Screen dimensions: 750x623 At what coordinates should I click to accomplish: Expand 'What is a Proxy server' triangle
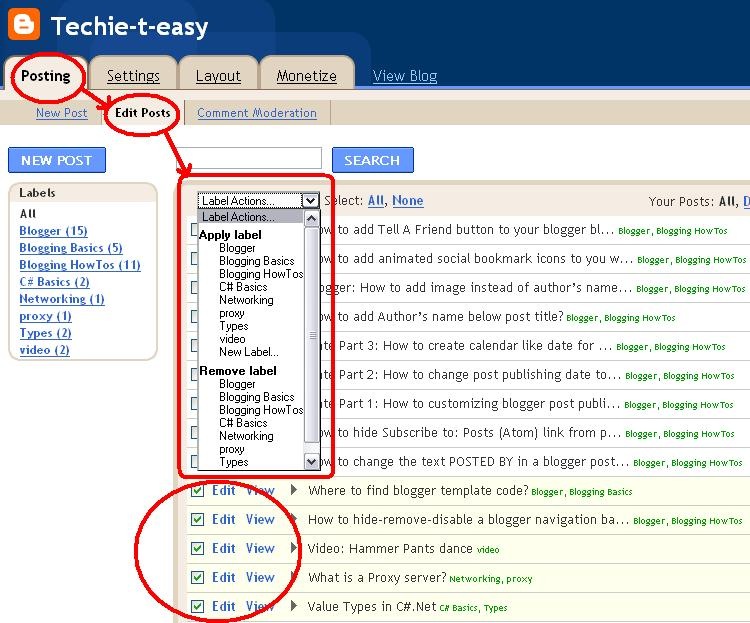pyautogui.click(x=294, y=577)
